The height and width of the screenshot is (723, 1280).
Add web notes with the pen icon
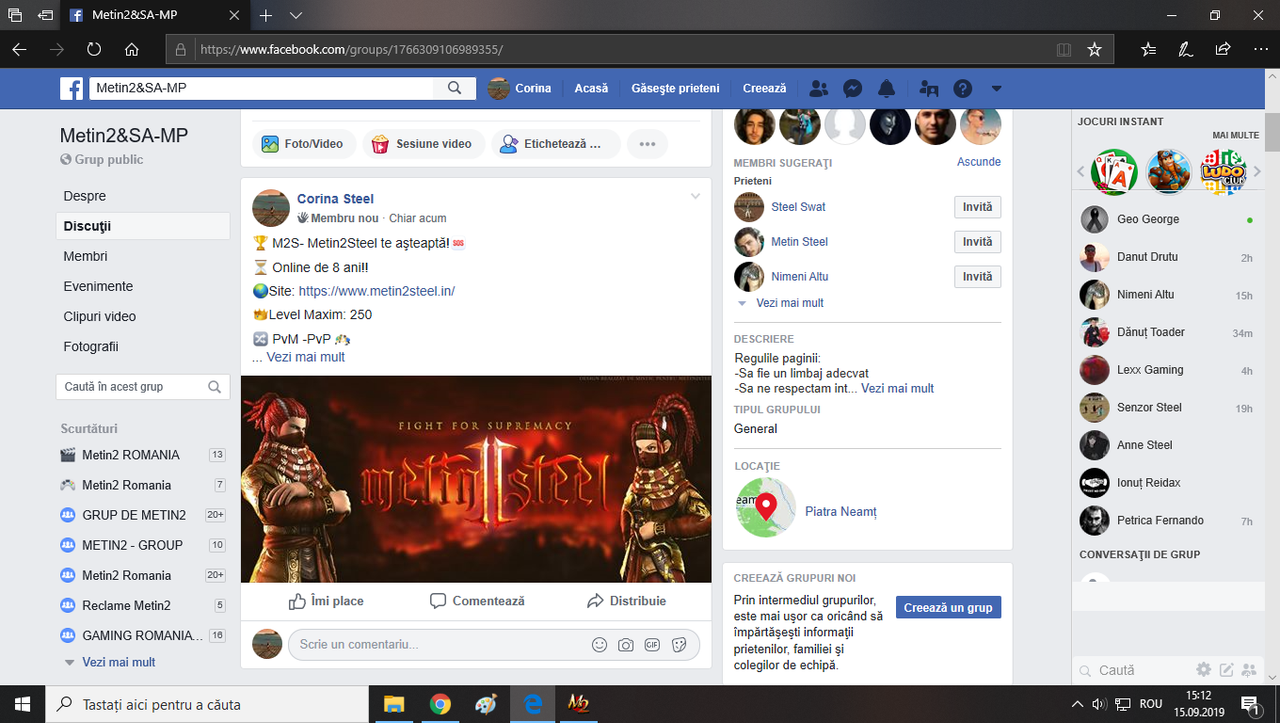[1185, 49]
